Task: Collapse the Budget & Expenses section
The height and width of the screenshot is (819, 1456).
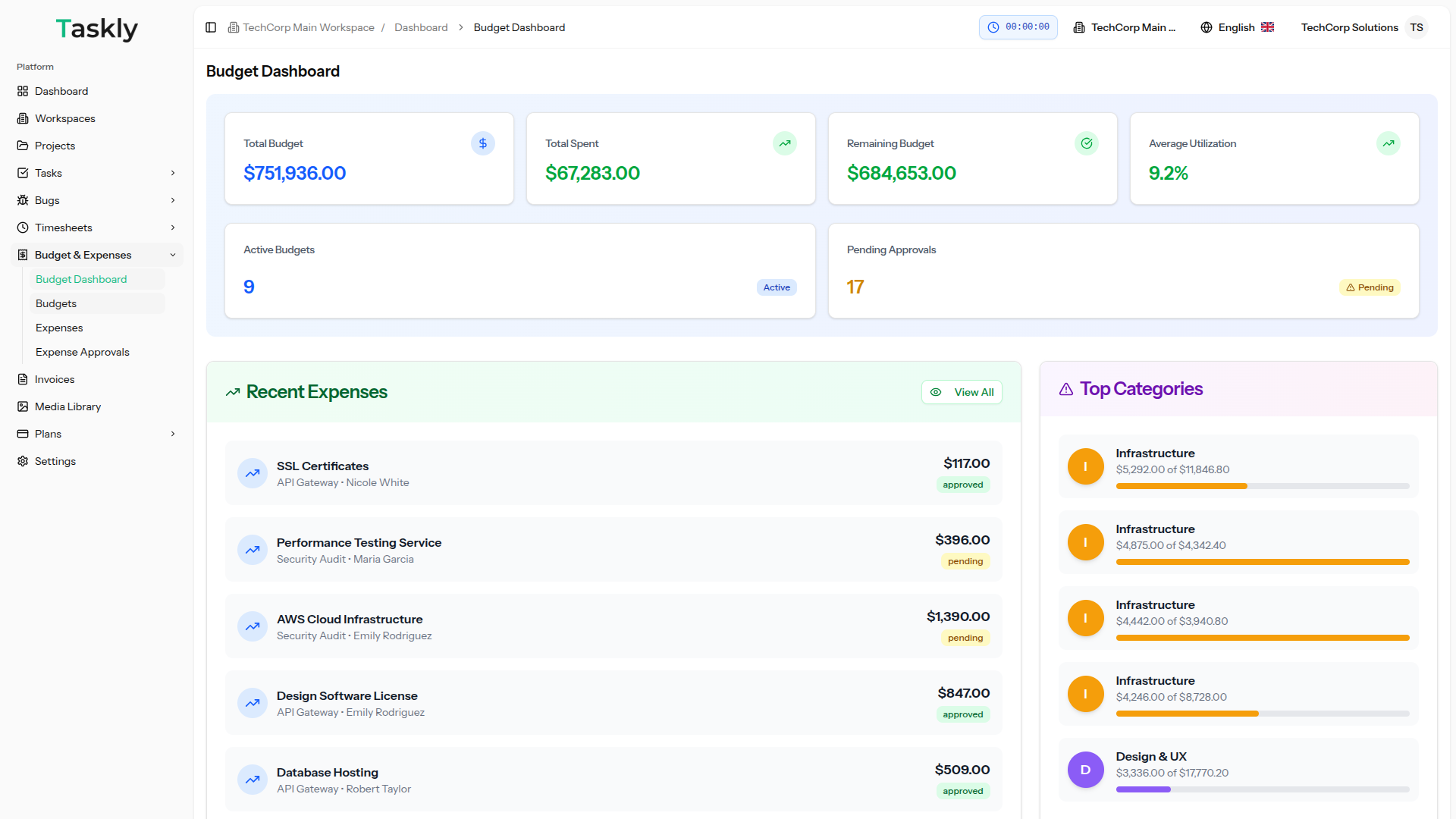Action: click(173, 255)
